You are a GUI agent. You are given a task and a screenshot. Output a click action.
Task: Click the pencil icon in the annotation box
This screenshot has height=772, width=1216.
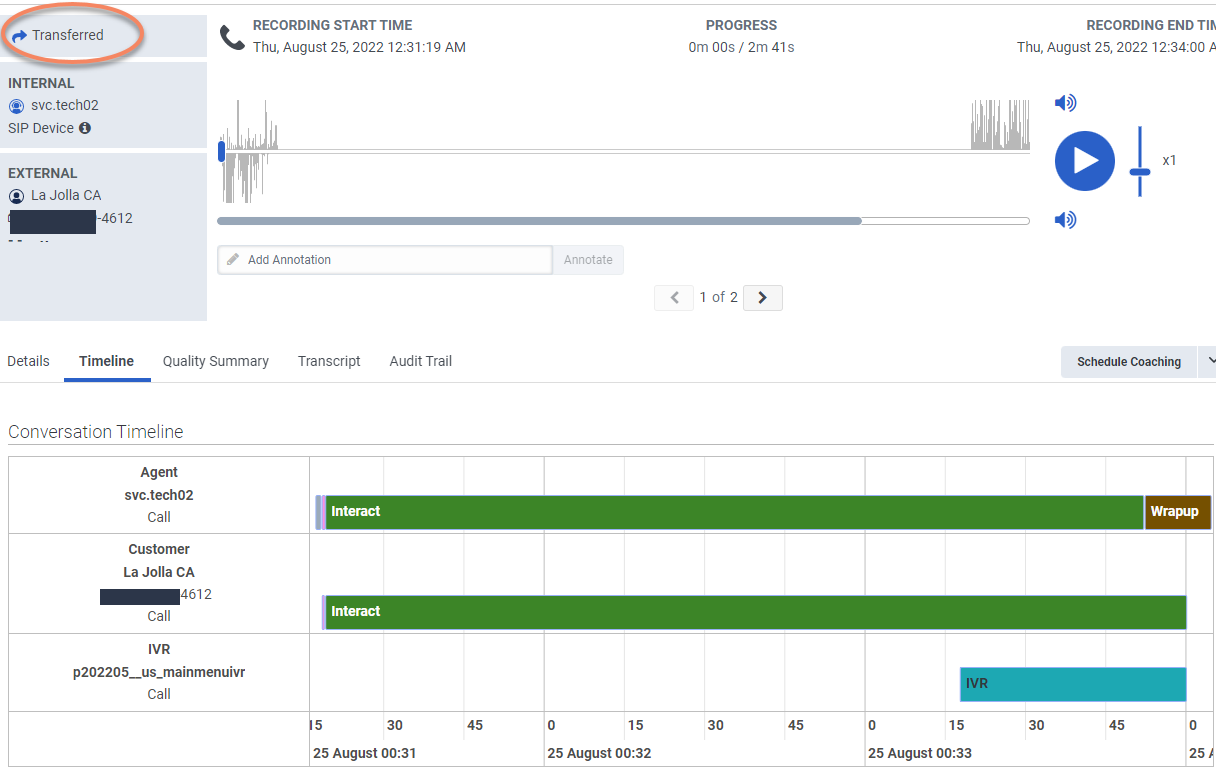tap(233, 260)
